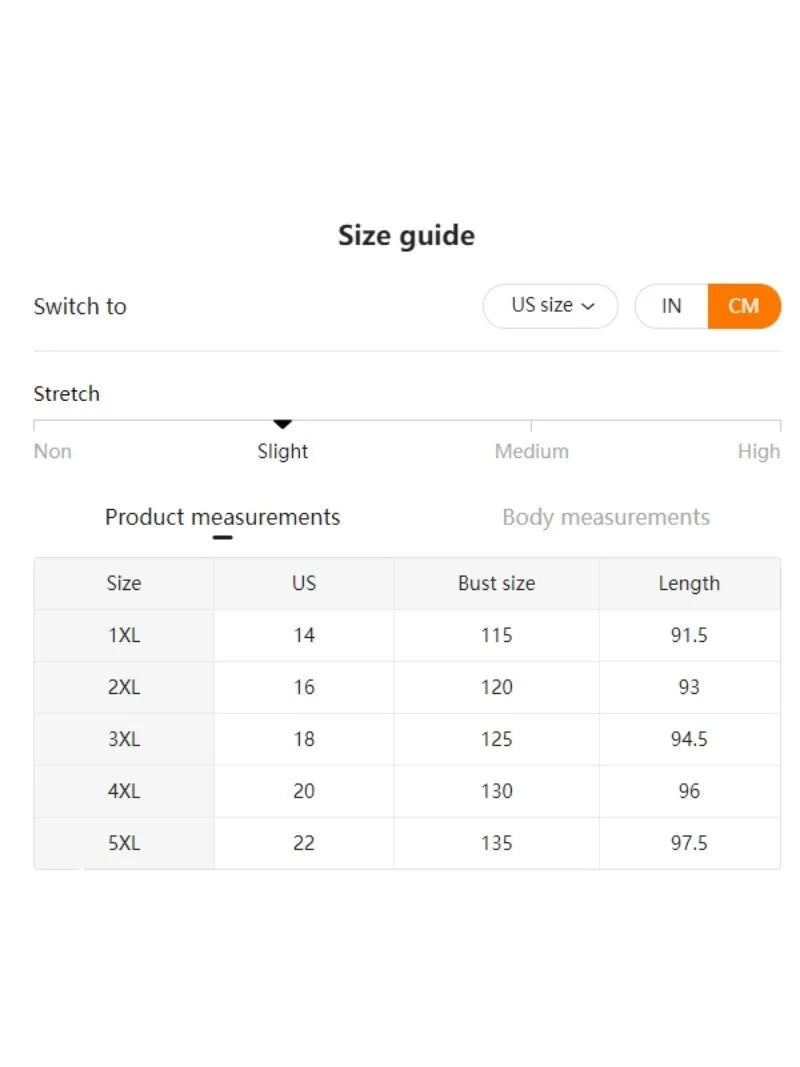Click the High stretch level label
Image resolution: width=800 pixels, height=1067 pixels.
pyautogui.click(x=758, y=452)
